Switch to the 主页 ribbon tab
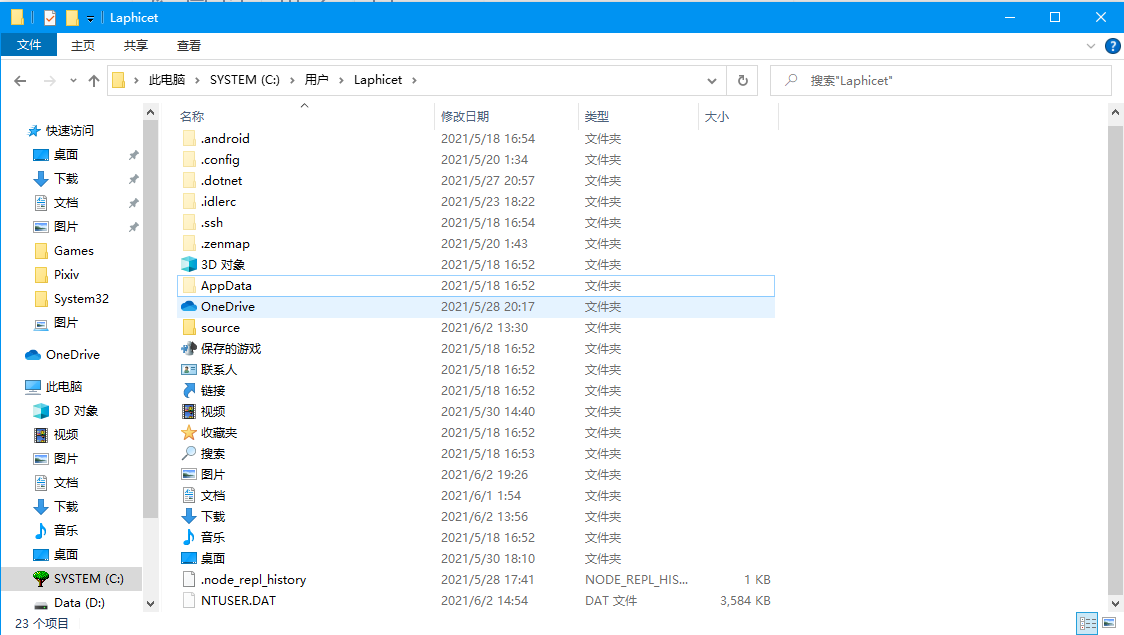This screenshot has height=635, width=1124. (x=82, y=45)
